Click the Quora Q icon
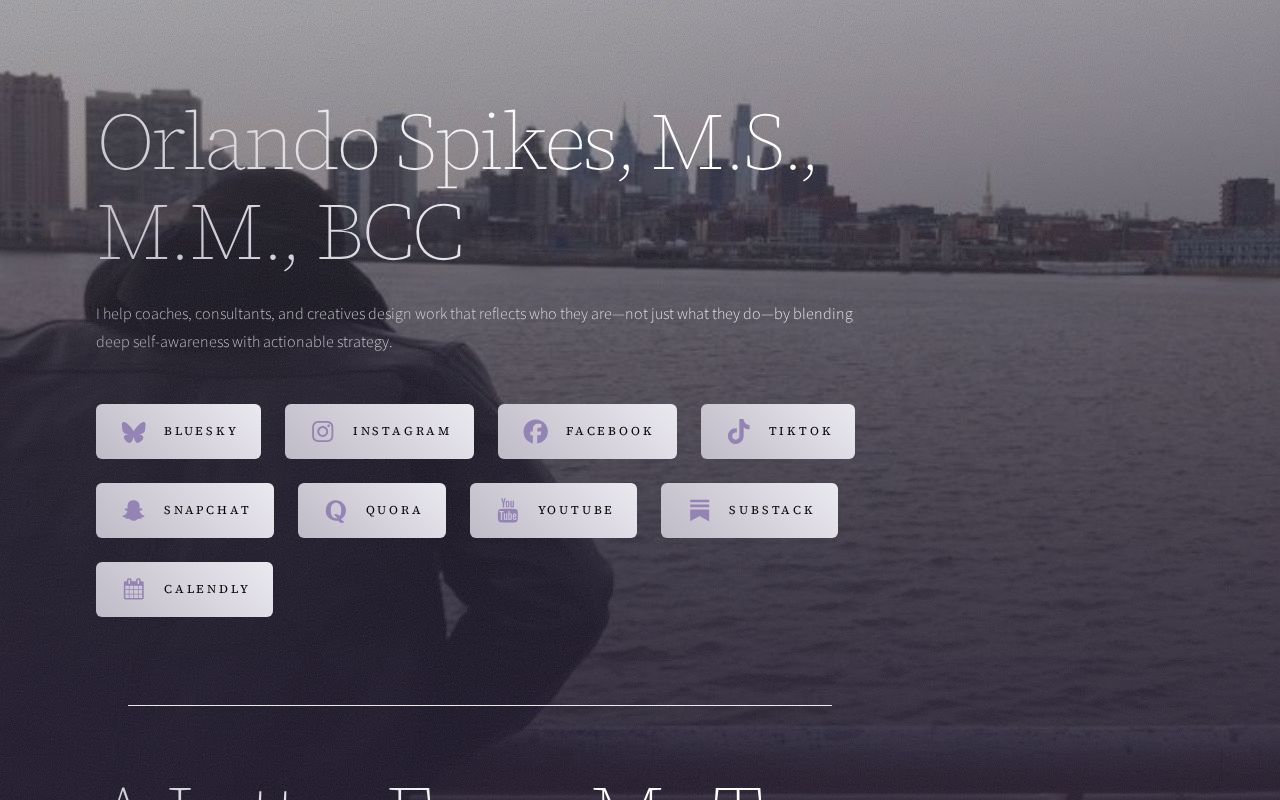 click(x=336, y=511)
